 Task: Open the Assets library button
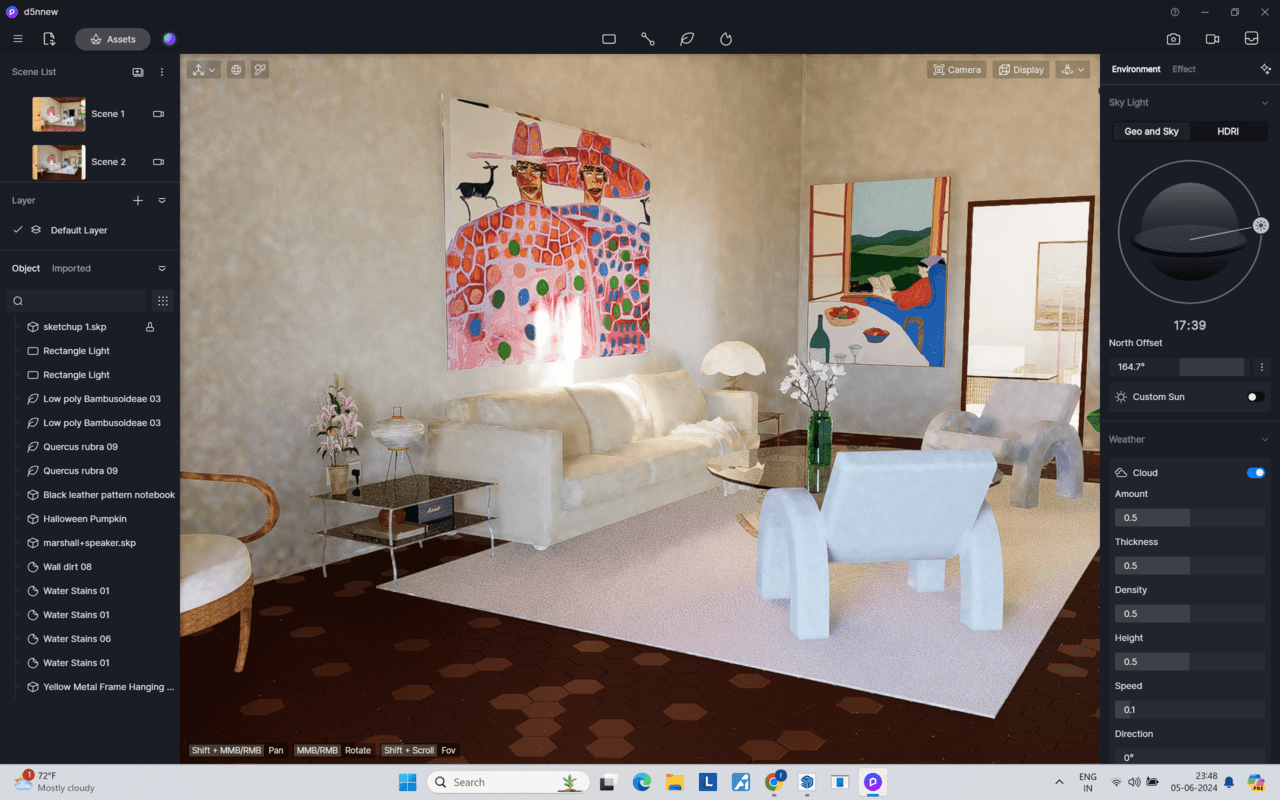click(112, 39)
